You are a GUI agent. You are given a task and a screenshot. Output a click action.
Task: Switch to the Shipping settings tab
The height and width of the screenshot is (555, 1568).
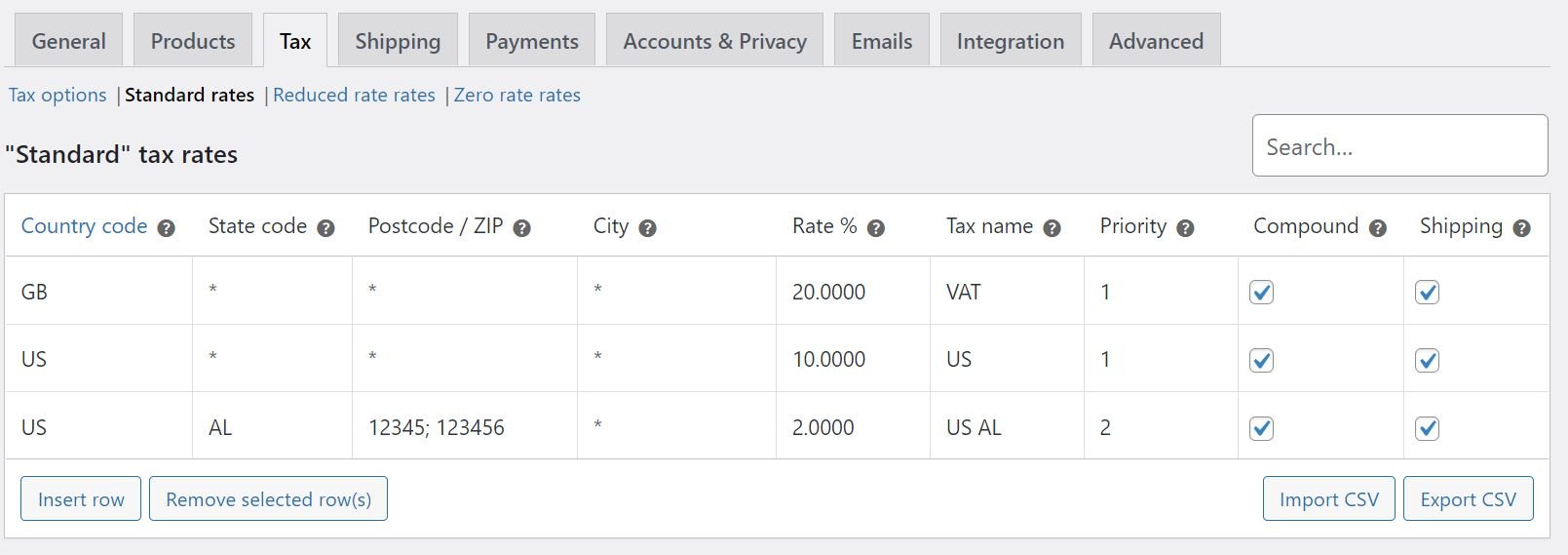click(x=398, y=41)
